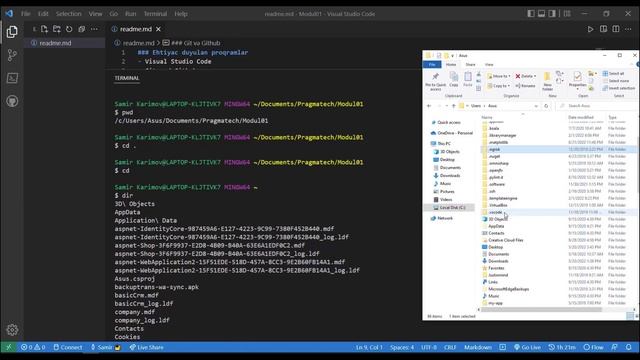Open Customize Layout icon in title bar

point(567,13)
